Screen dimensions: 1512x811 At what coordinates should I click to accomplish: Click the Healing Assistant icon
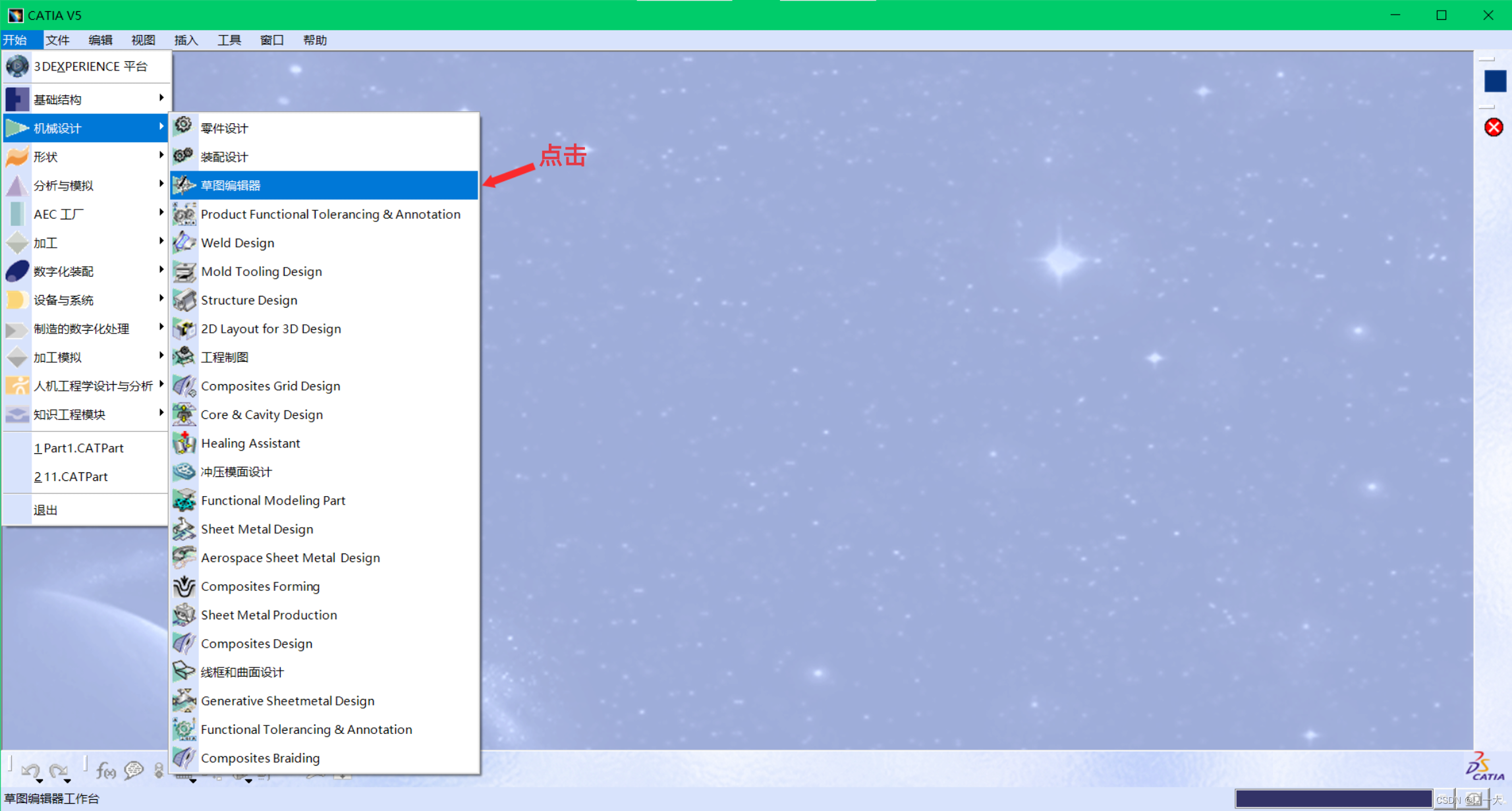[x=184, y=443]
